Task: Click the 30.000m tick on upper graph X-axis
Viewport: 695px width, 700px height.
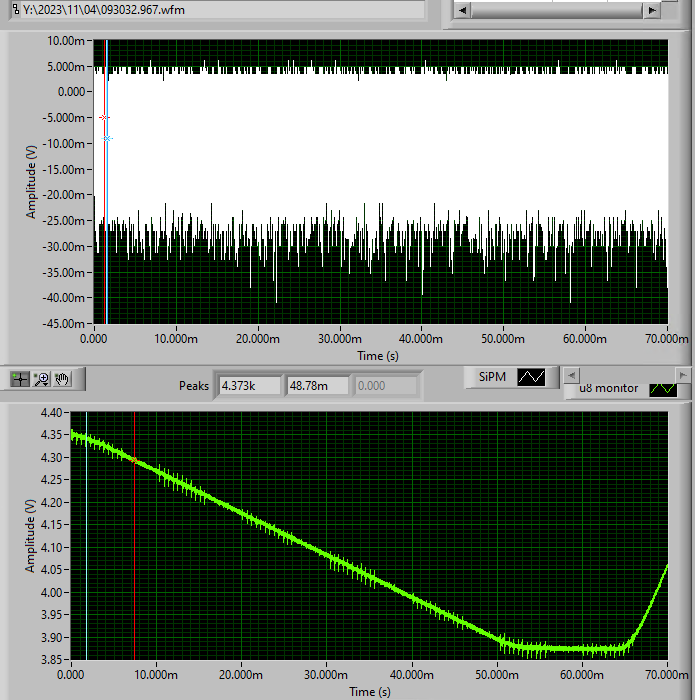Action: (340, 339)
